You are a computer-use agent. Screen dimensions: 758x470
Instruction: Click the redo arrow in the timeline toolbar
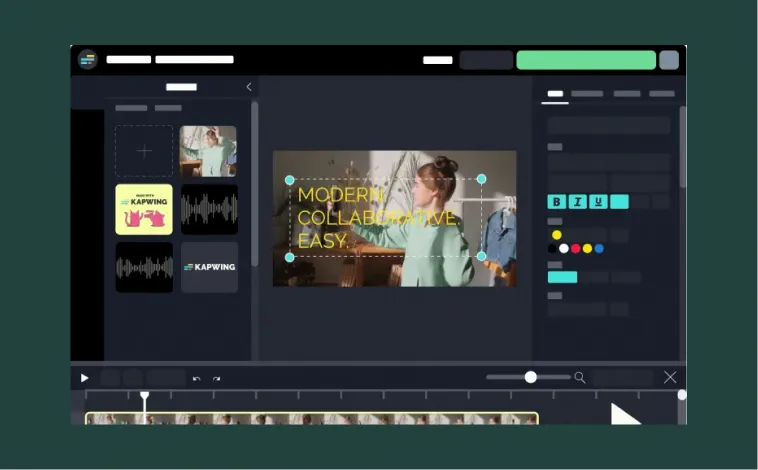[216, 378]
